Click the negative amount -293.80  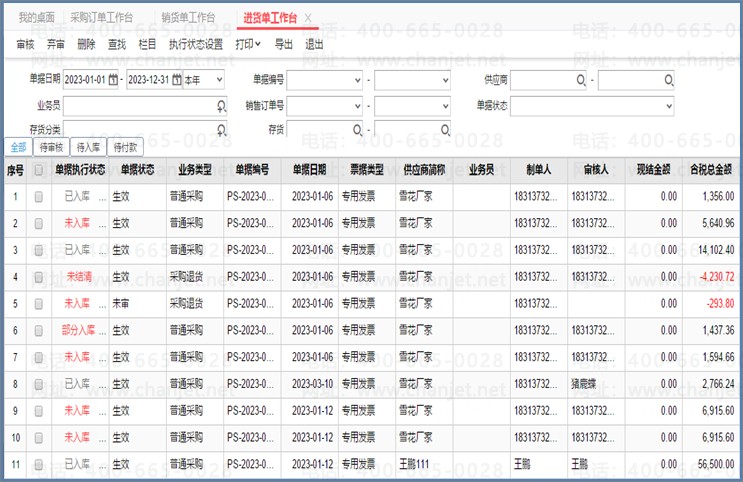click(720, 303)
